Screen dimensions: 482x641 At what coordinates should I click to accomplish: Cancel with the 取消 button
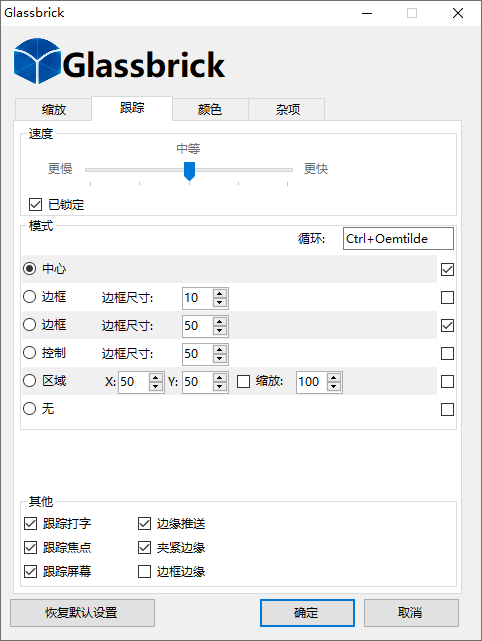[x=411, y=613]
